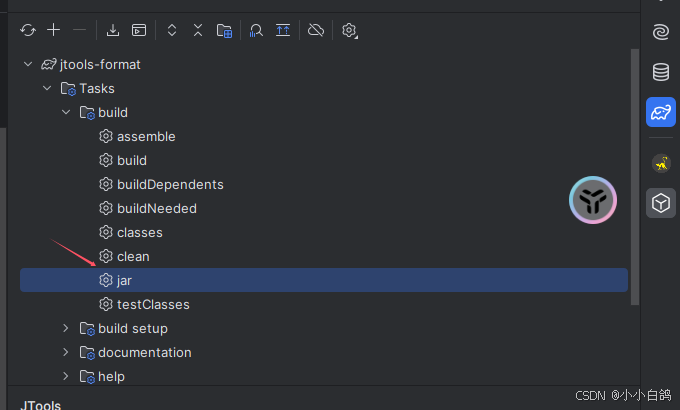
Task: Click the help folder label
Action: click(111, 376)
